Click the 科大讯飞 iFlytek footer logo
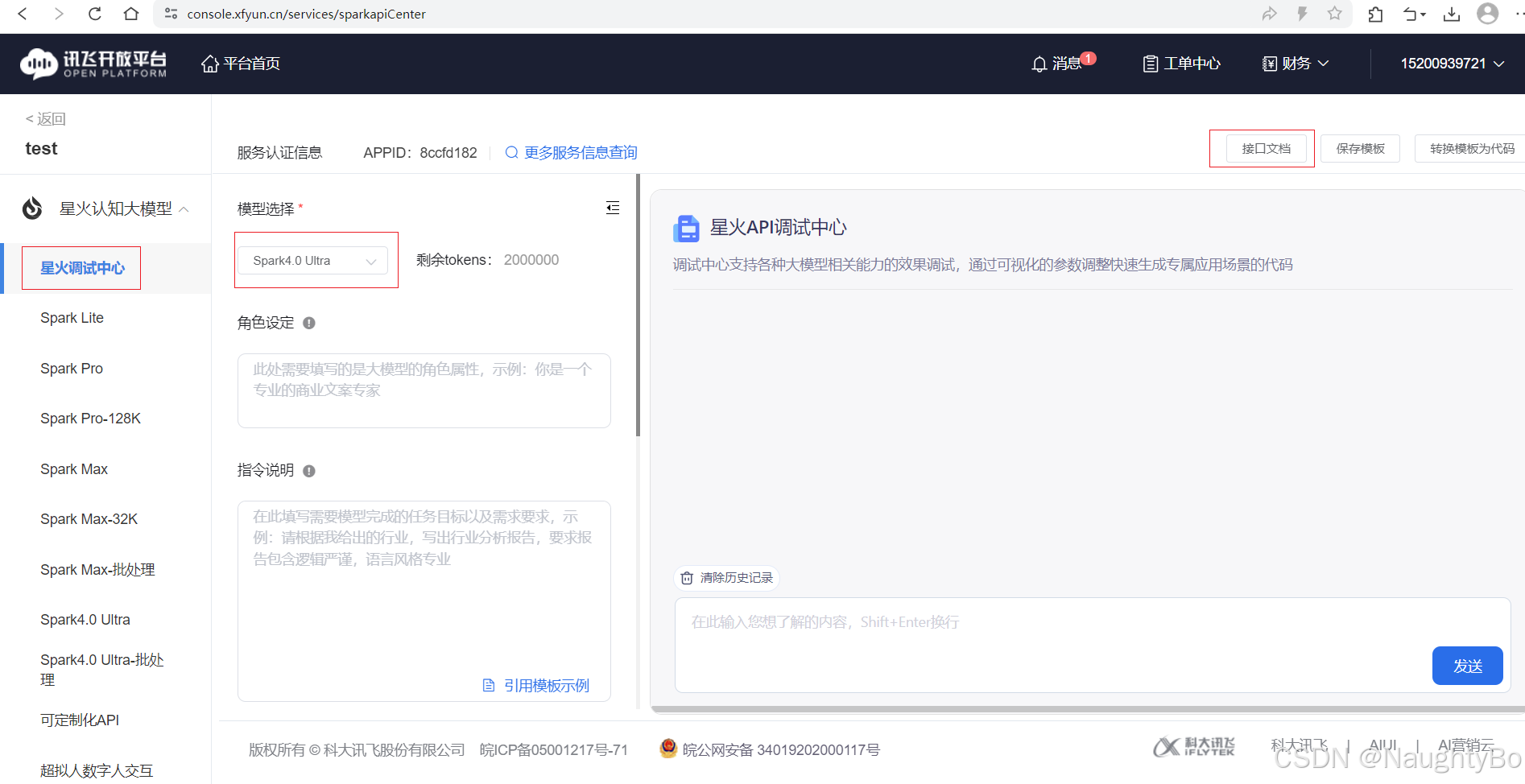Image resolution: width=1525 pixels, height=784 pixels. 1194,747
